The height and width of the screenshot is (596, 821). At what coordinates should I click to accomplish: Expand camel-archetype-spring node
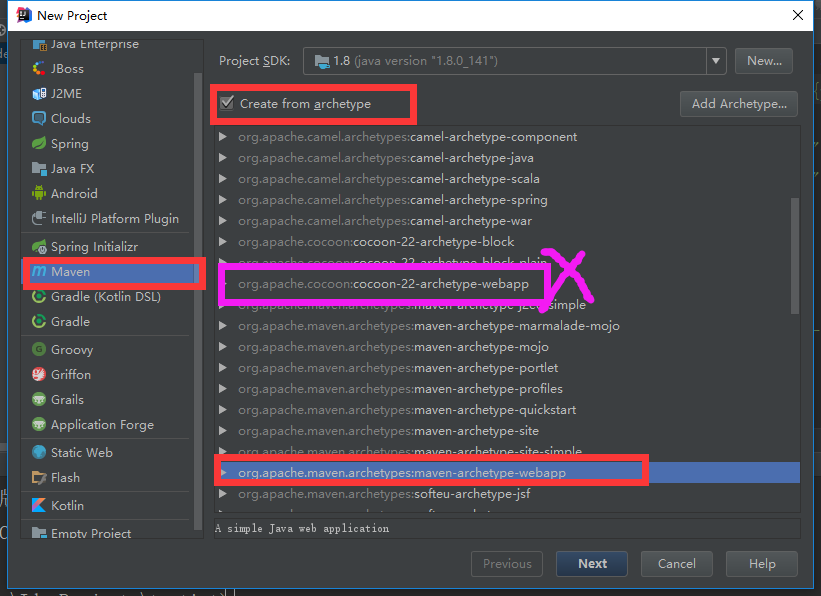tap(223, 200)
